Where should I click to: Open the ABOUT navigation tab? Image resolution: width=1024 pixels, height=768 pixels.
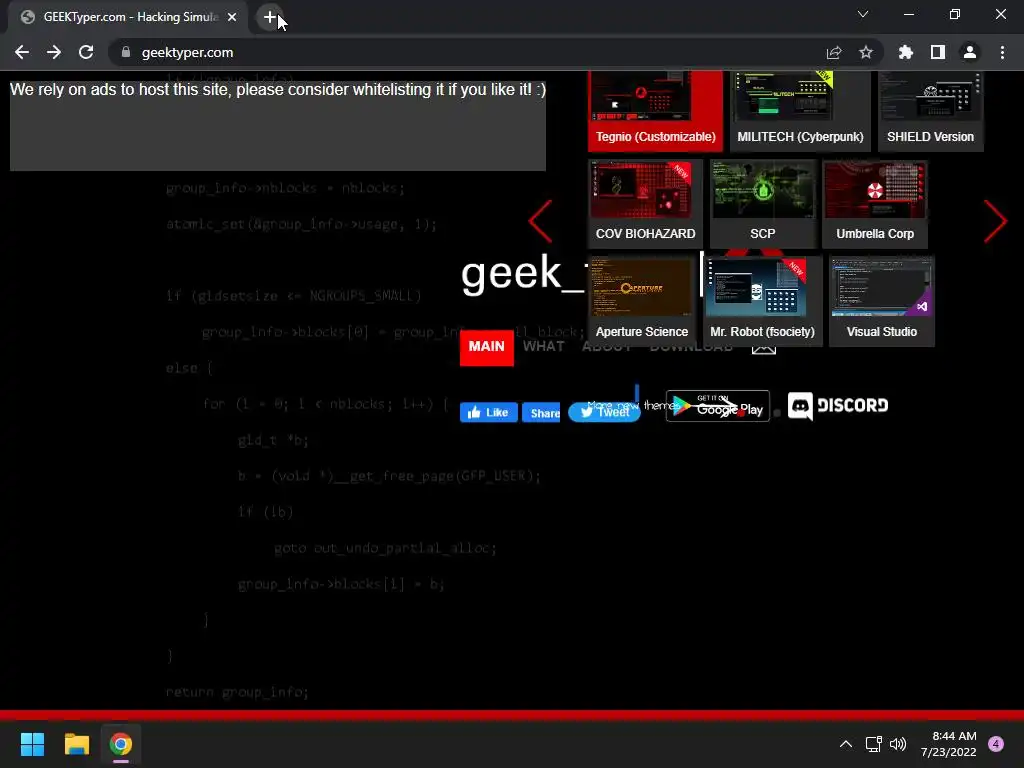[x=607, y=347]
